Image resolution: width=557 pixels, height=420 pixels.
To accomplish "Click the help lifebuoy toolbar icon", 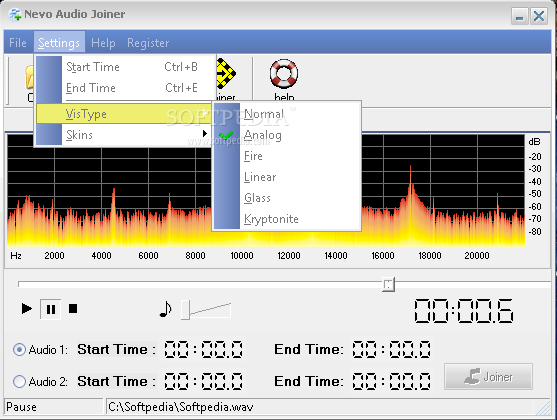I will click(x=284, y=74).
